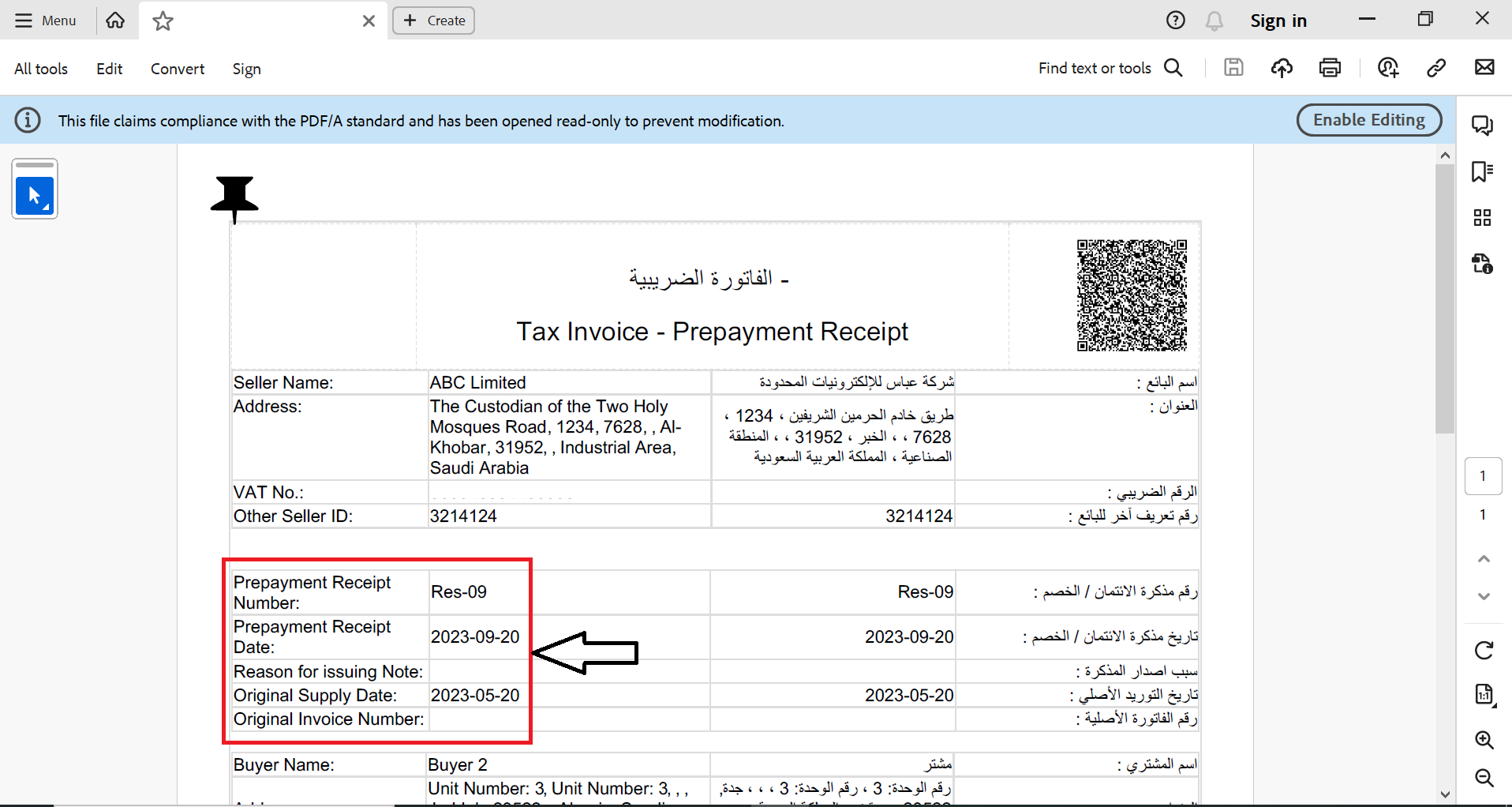This screenshot has height=807, width=1512.
Task: Click the page number input field
Action: point(1483,475)
